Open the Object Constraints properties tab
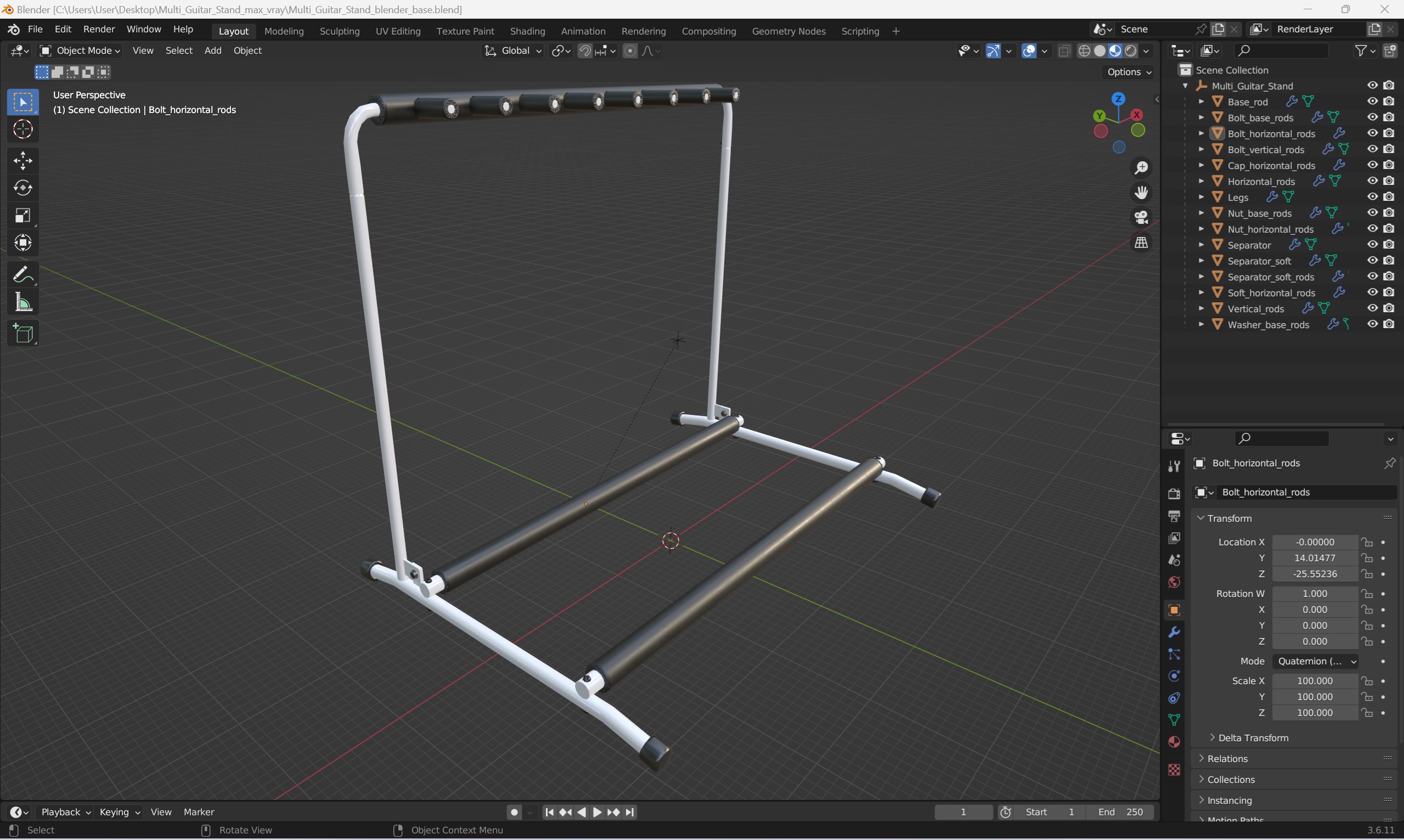 click(1174, 698)
